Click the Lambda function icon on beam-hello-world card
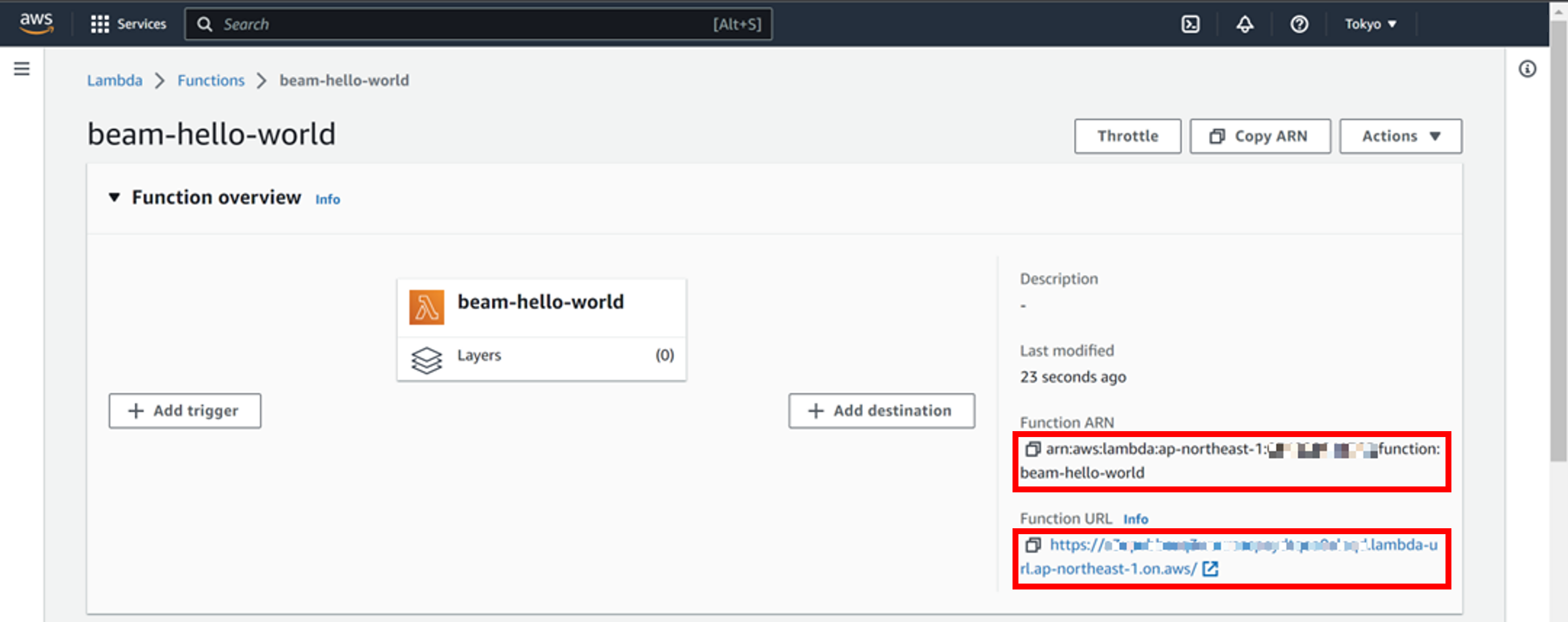1568x622 pixels. (x=427, y=306)
